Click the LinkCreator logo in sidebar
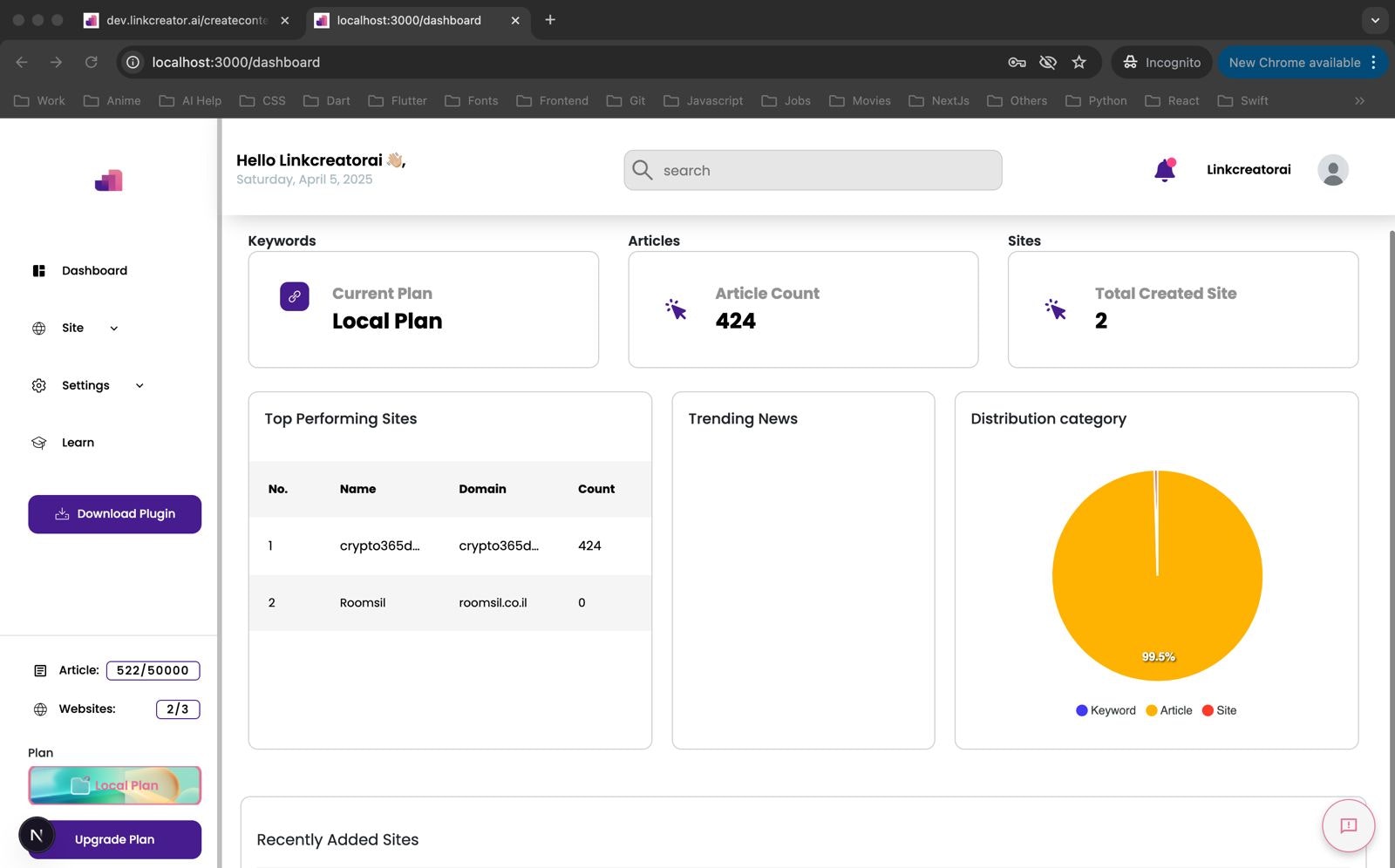The image size is (1395, 868). (x=109, y=180)
